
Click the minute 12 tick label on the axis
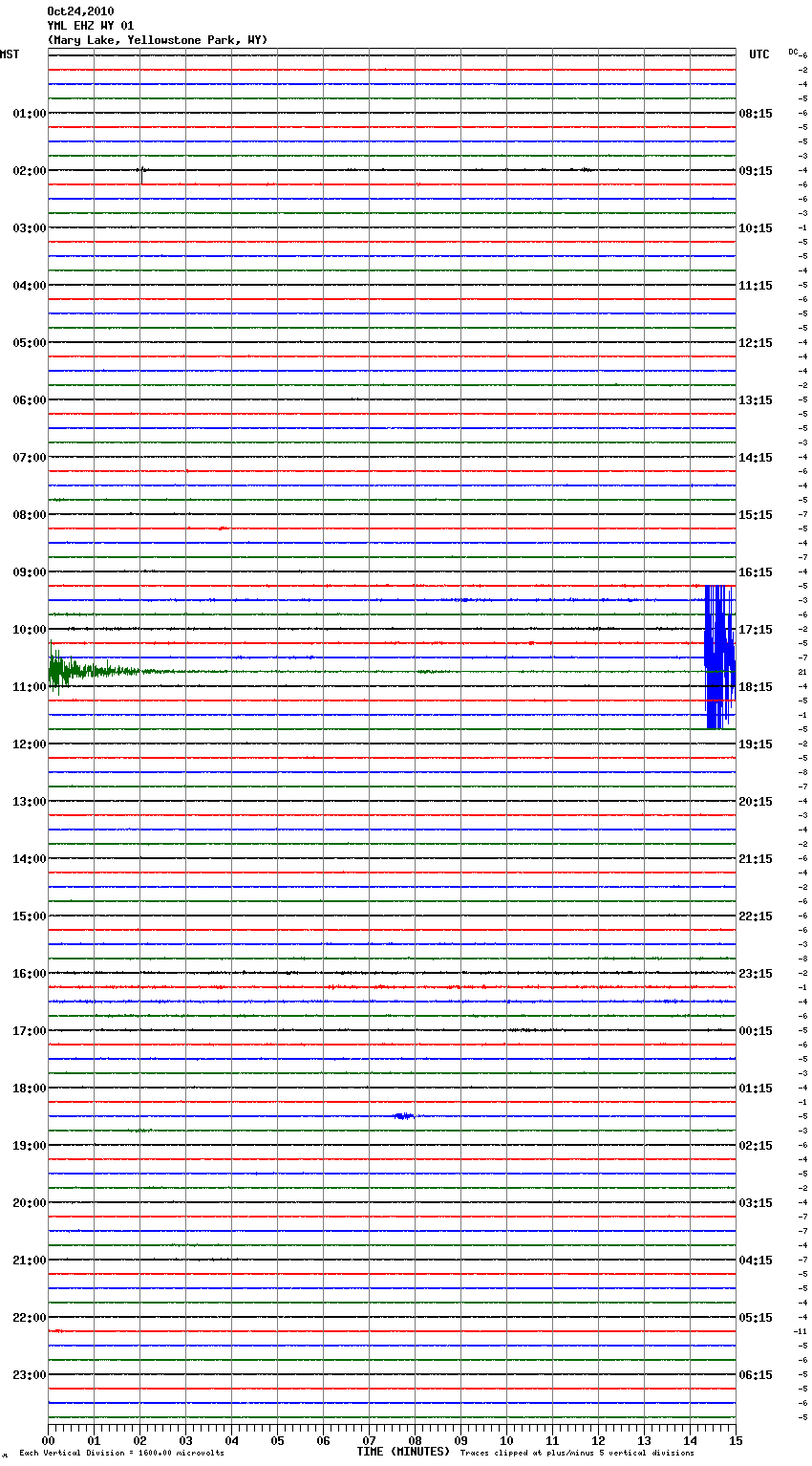[598, 1440]
